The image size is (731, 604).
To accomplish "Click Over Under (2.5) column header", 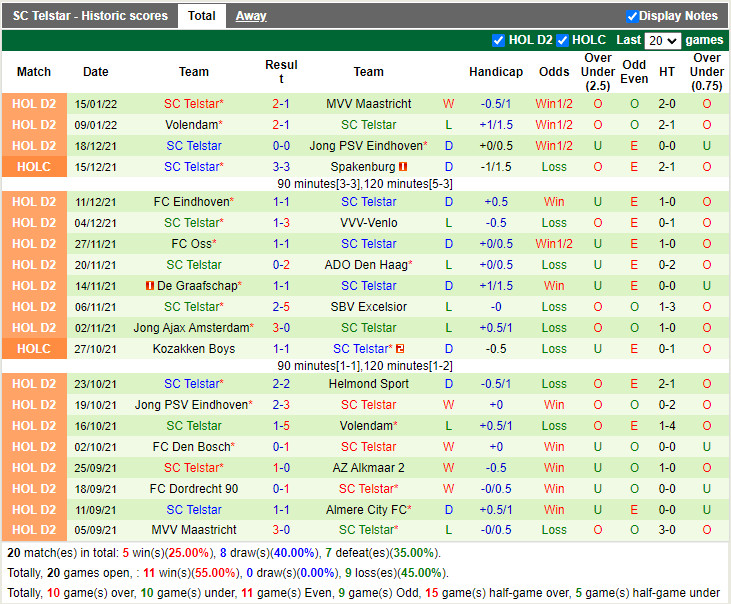I will 598,72.
